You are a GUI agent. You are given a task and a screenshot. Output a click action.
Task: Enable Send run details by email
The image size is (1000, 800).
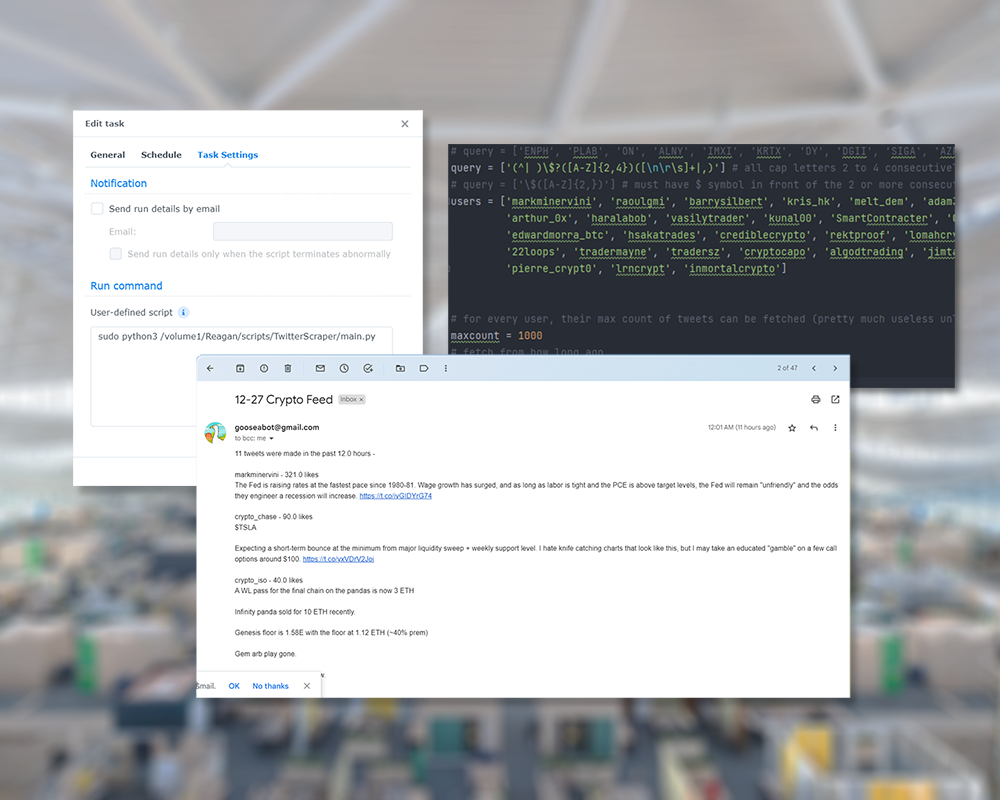[97, 209]
